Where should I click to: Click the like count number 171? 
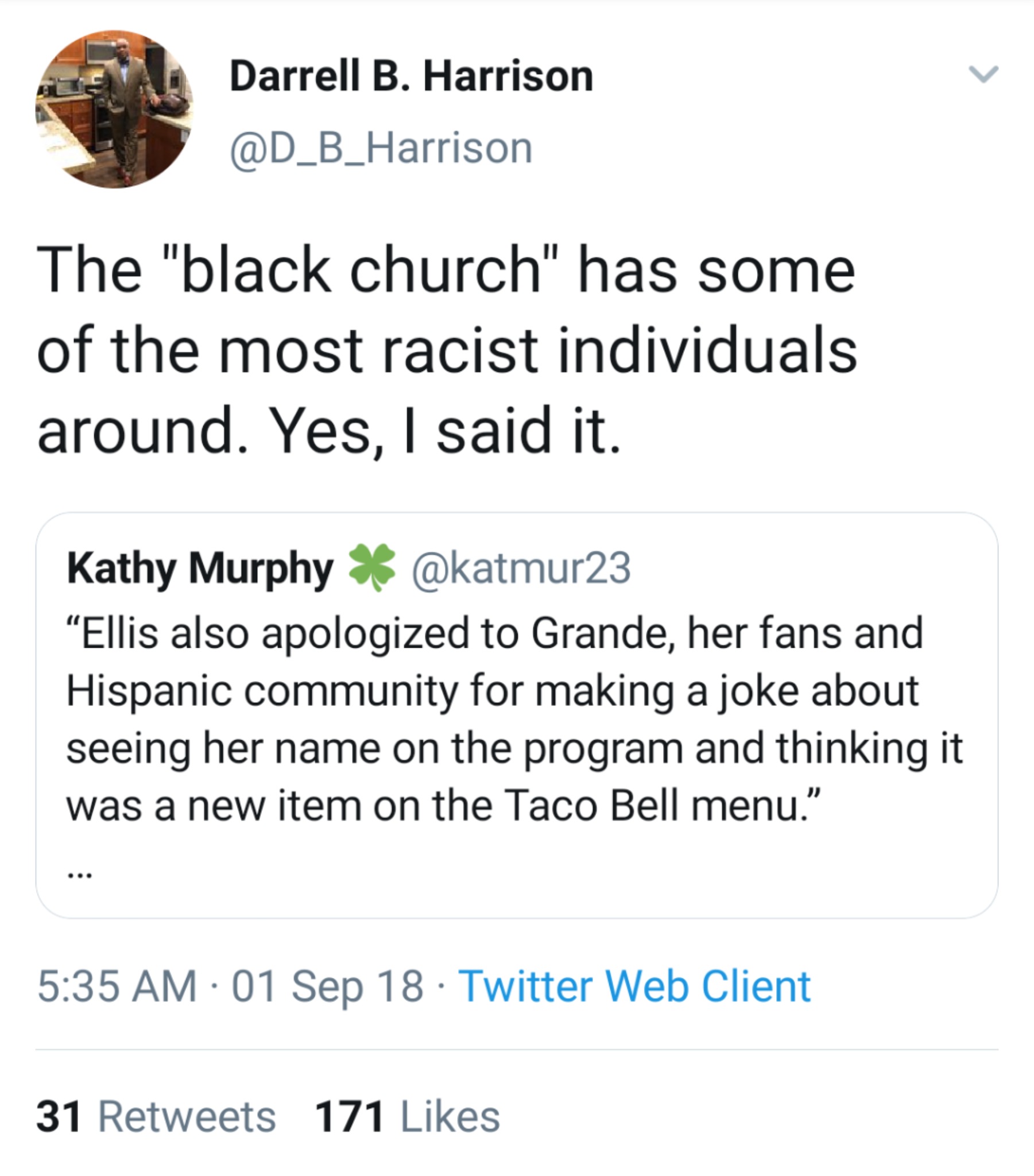[349, 1117]
